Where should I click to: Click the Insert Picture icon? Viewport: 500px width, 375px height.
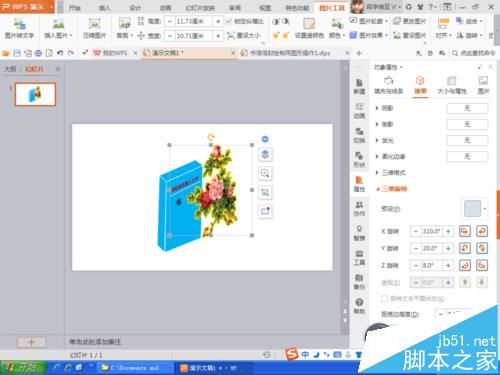58,24
